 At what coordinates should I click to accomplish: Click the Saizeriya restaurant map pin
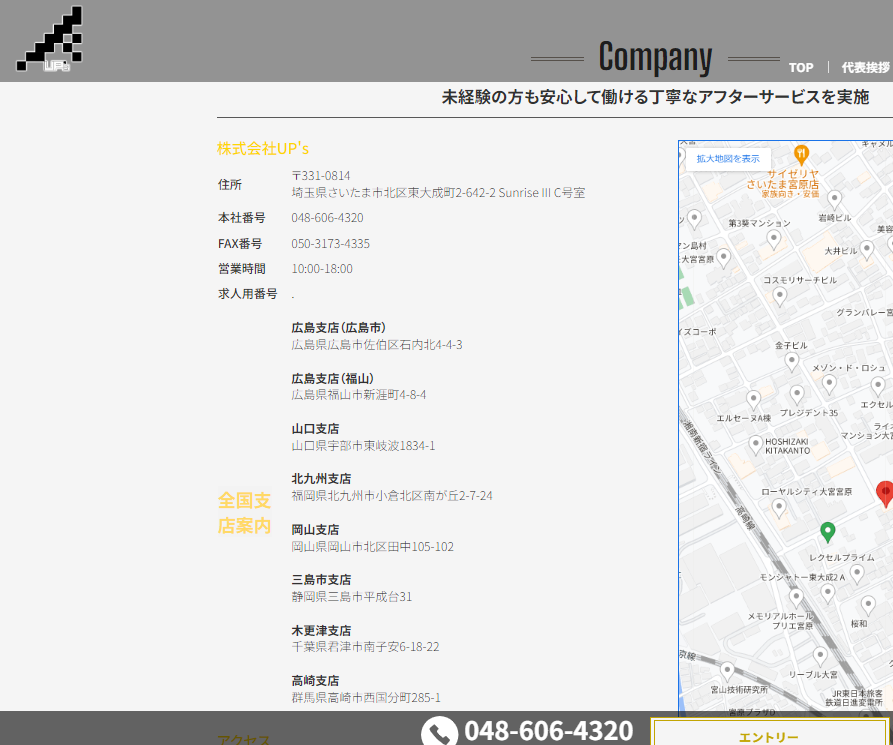tap(801, 154)
